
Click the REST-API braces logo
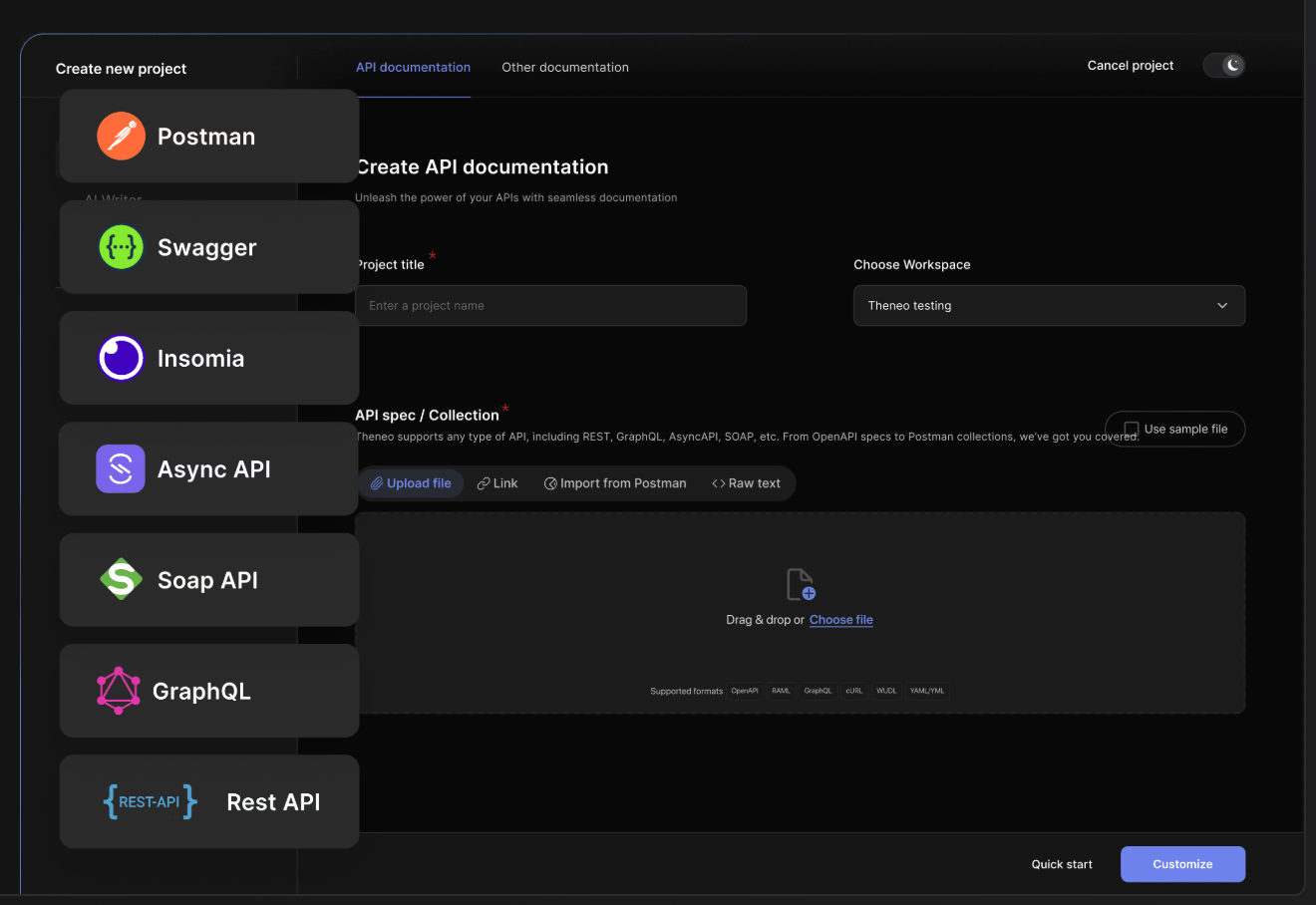pos(151,801)
